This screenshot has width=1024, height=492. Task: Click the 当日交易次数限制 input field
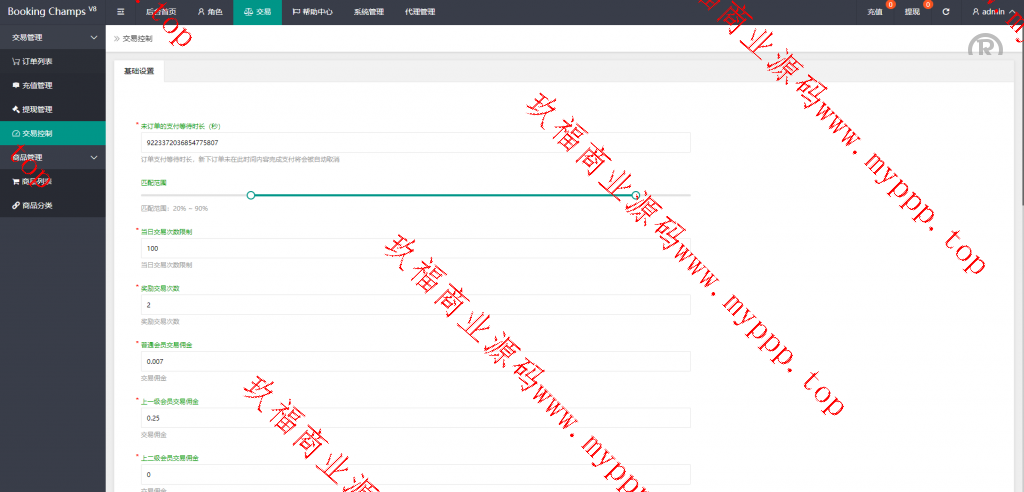[x=415, y=248]
